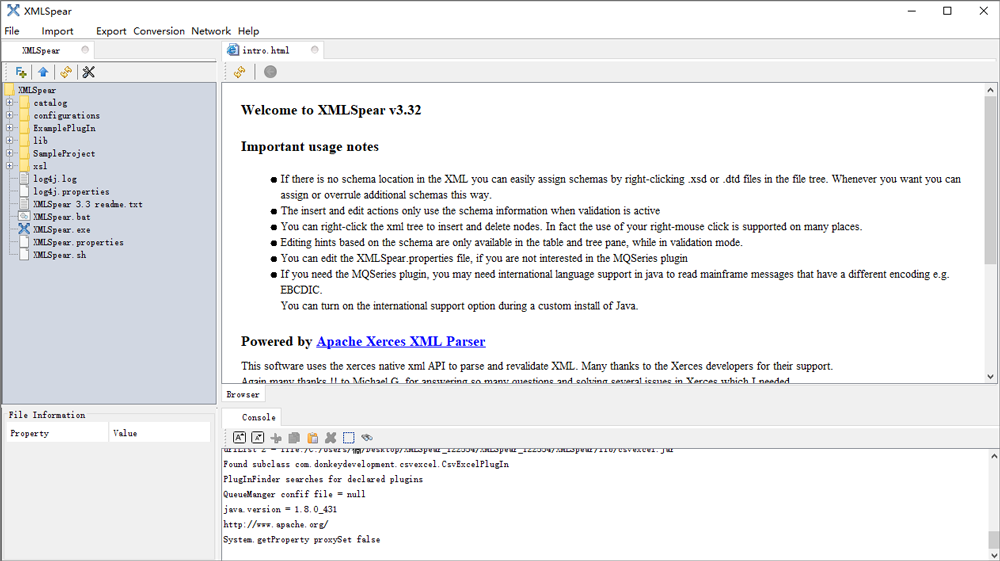This screenshot has height=561, width=1000.
Task: Click the 'Welcome to XMLSpear v3.32' heading
Action: pyautogui.click(x=331, y=110)
